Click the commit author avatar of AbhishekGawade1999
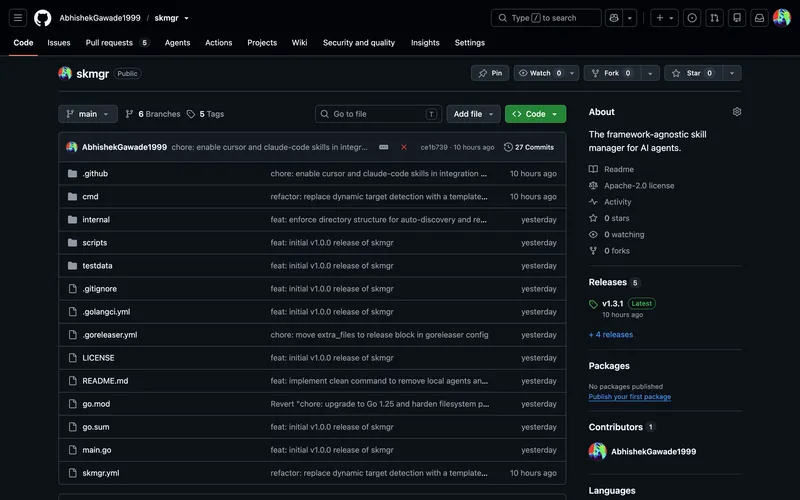Image resolution: width=800 pixels, height=500 pixels. (71, 147)
